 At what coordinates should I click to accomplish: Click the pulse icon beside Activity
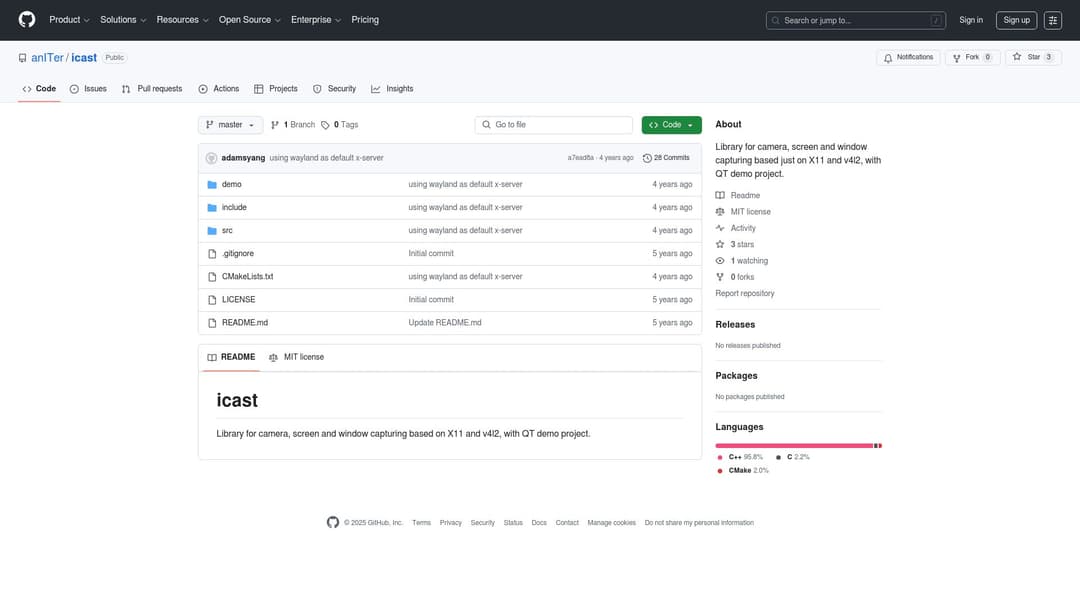(720, 228)
